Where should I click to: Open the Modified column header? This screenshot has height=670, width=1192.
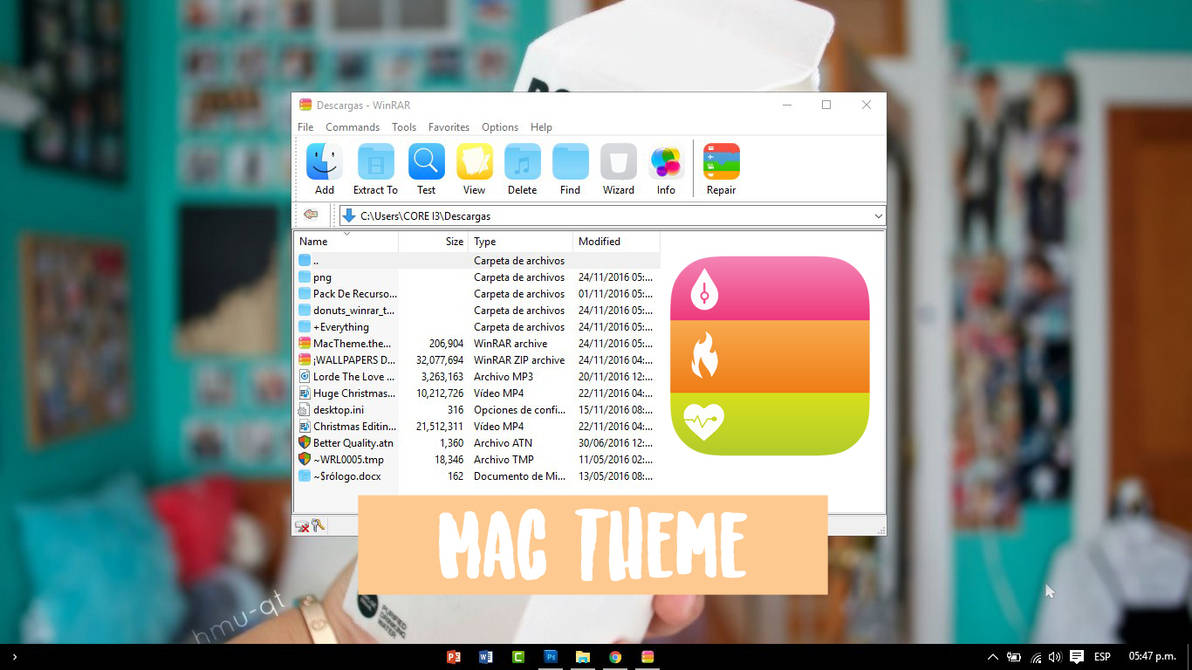tap(599, 241)
